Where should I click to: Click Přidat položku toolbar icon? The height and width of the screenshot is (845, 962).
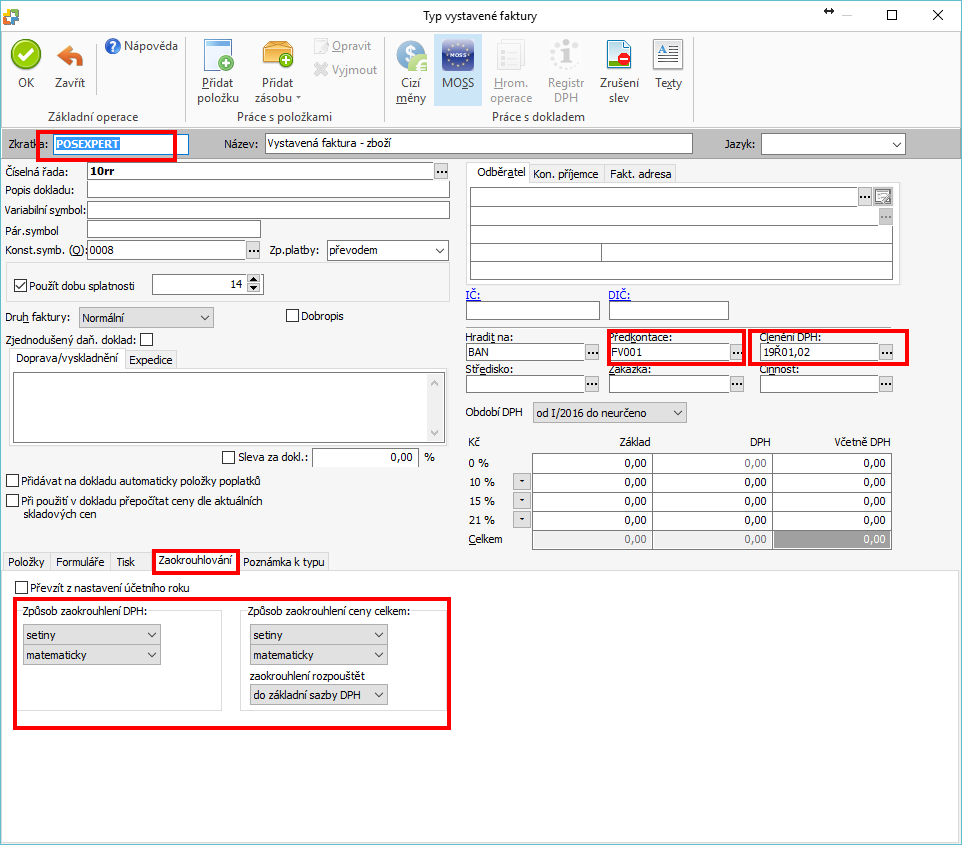(x=218, y=56)
